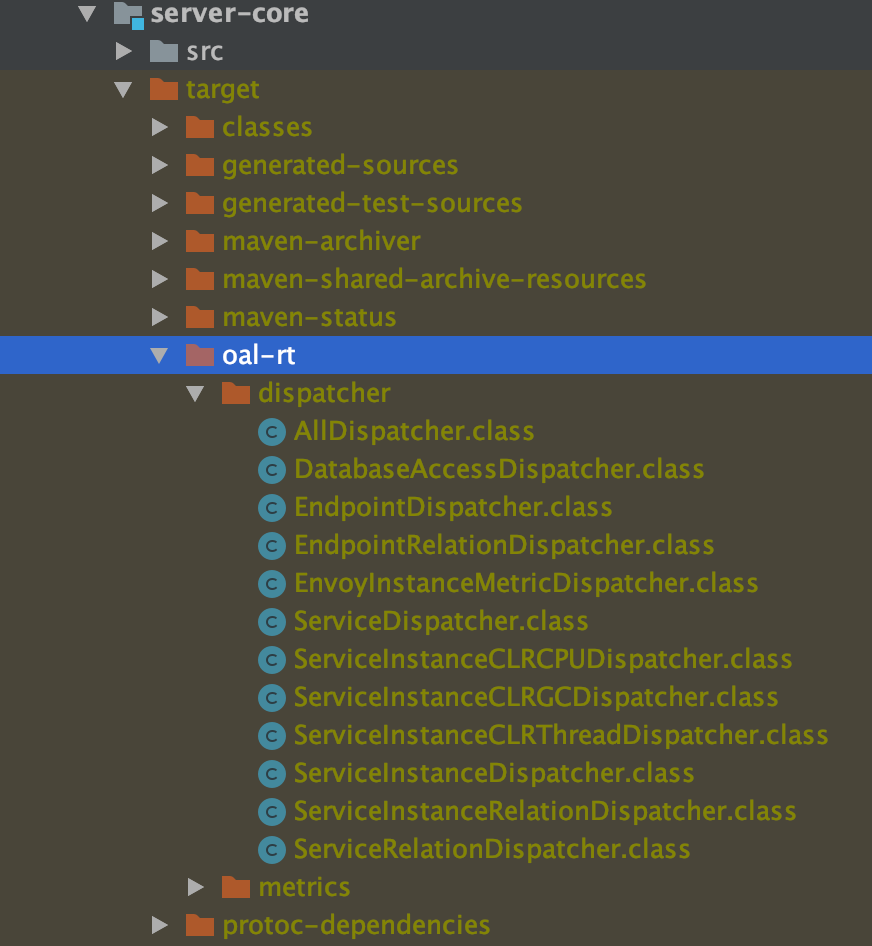Click the EndpointDispatcher.class class icon
The height and width of the screenshot is (946, 872).
[272, 508]
